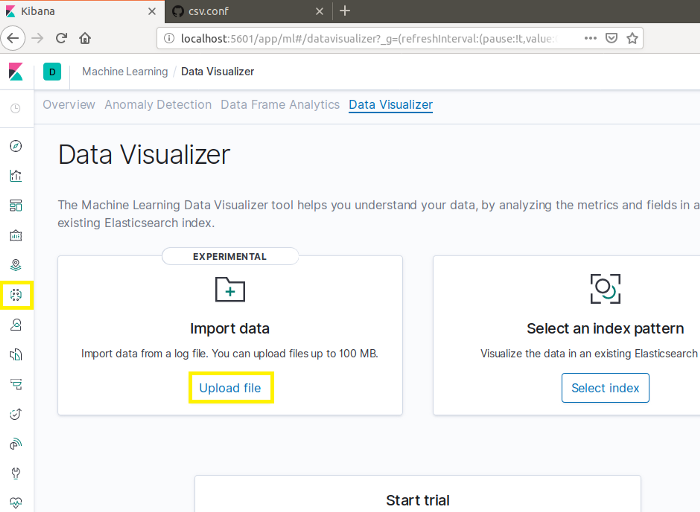Open Visualize chart icon in sidebar
Image resolution: width=700 pixels, height=512 pixels.
pyautogui.click(x=16, y=176)
